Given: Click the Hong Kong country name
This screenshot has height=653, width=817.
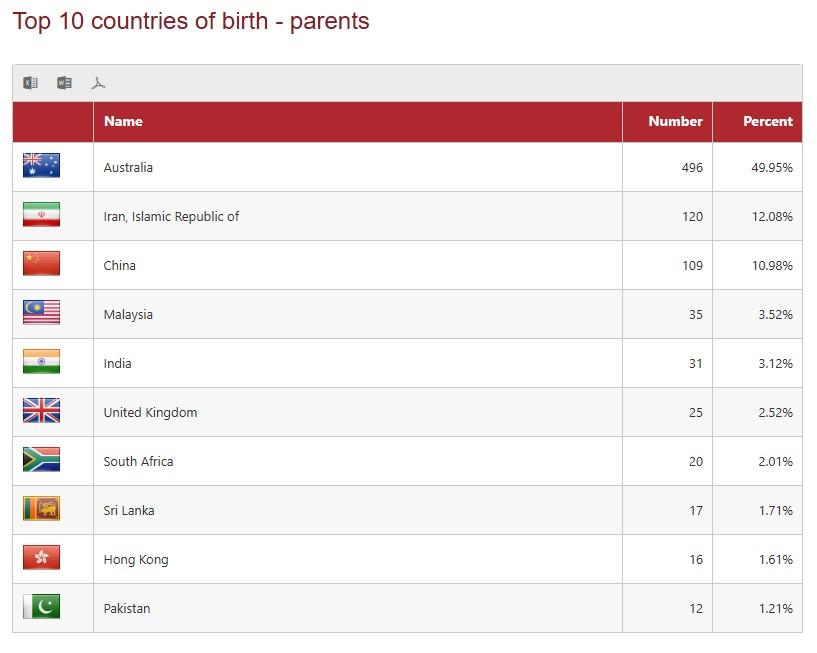Looking at the screenshot, I should click(136, 560).
